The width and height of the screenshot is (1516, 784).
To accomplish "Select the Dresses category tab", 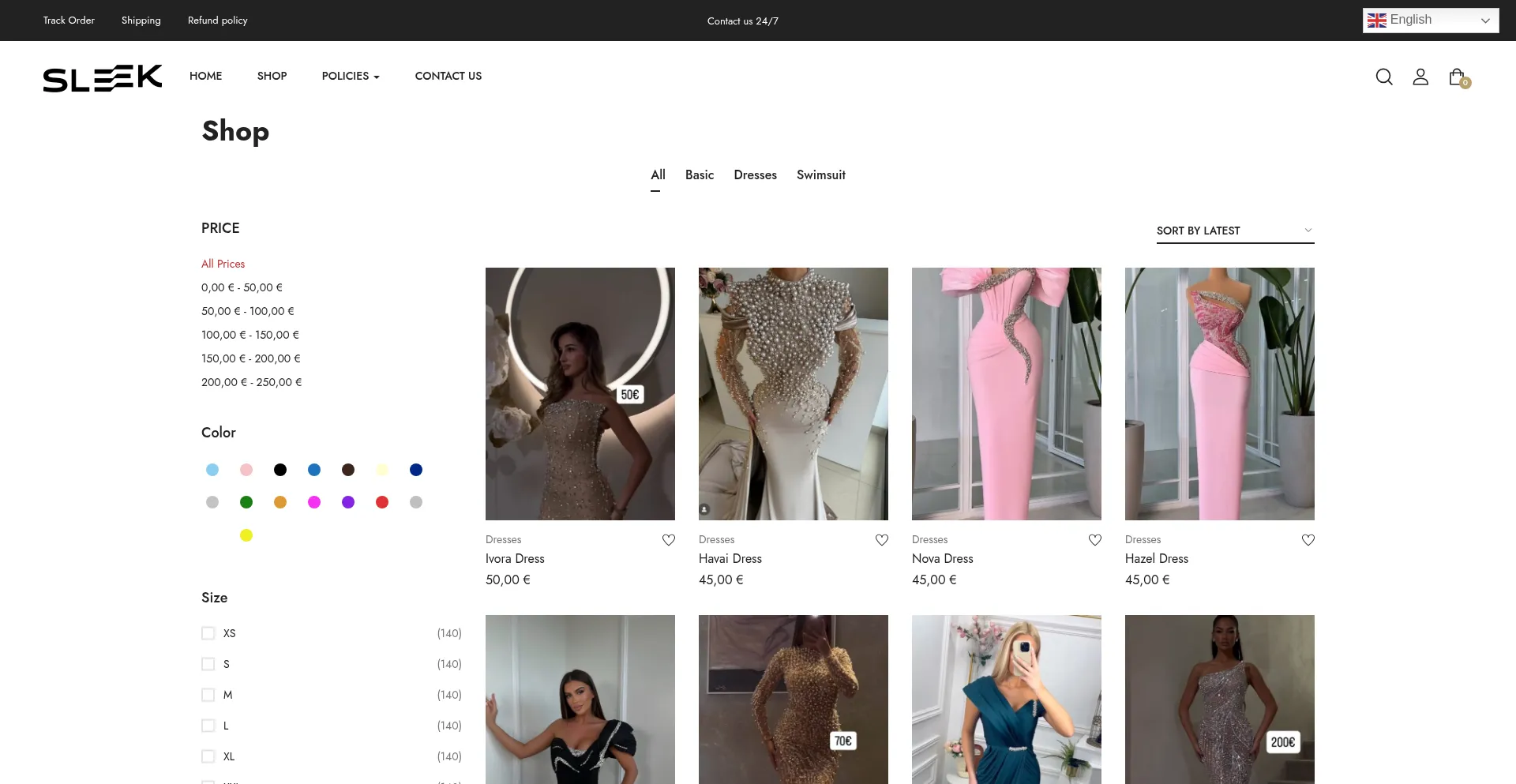I will click(x=755, y=175).
